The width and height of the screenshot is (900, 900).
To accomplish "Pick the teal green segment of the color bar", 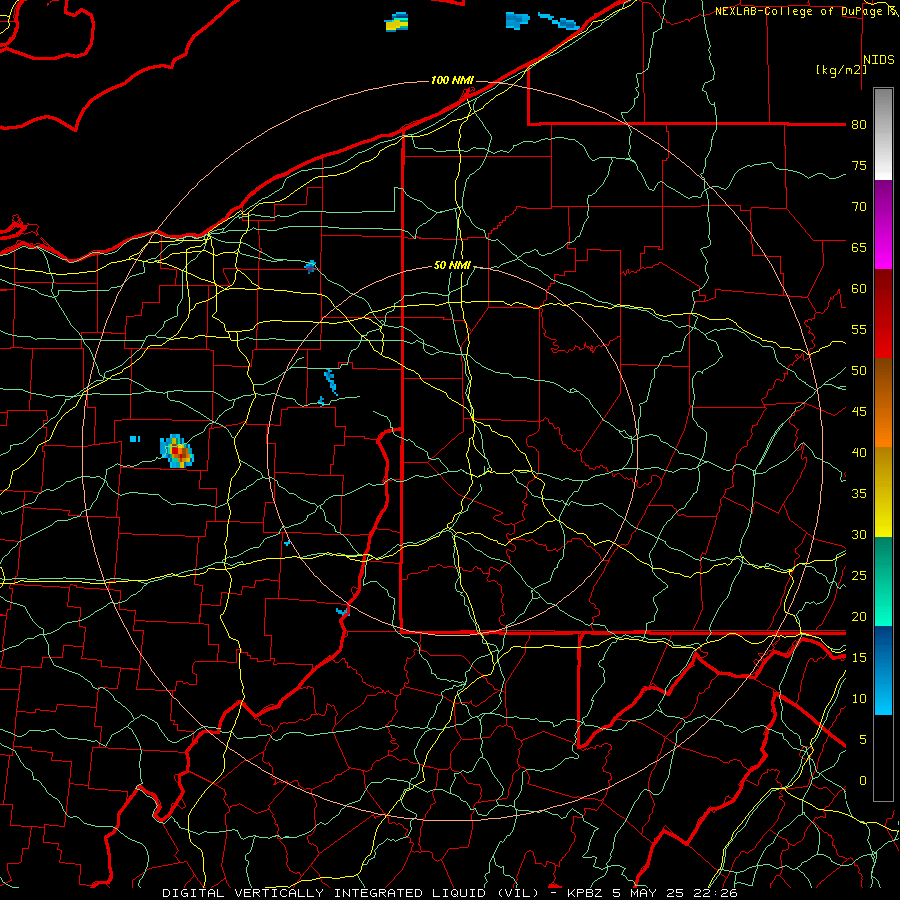I will (x=883, y=581).
